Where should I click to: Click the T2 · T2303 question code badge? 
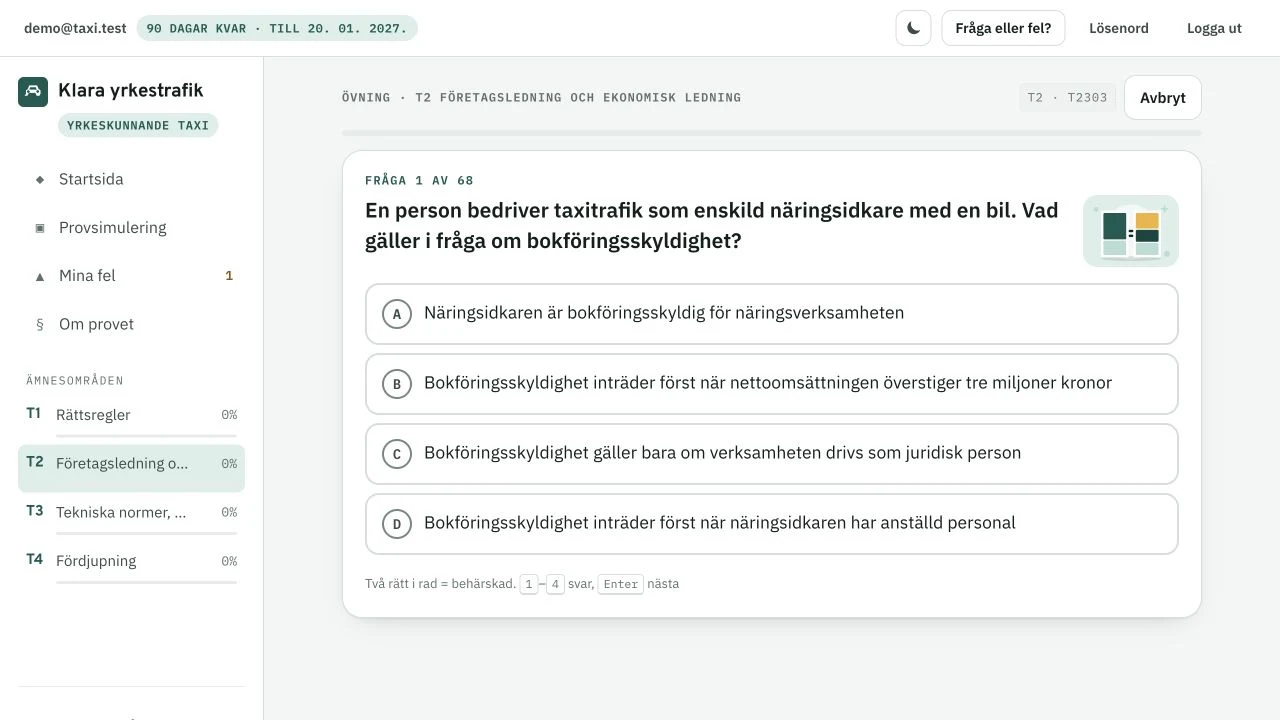point(1067,98)
